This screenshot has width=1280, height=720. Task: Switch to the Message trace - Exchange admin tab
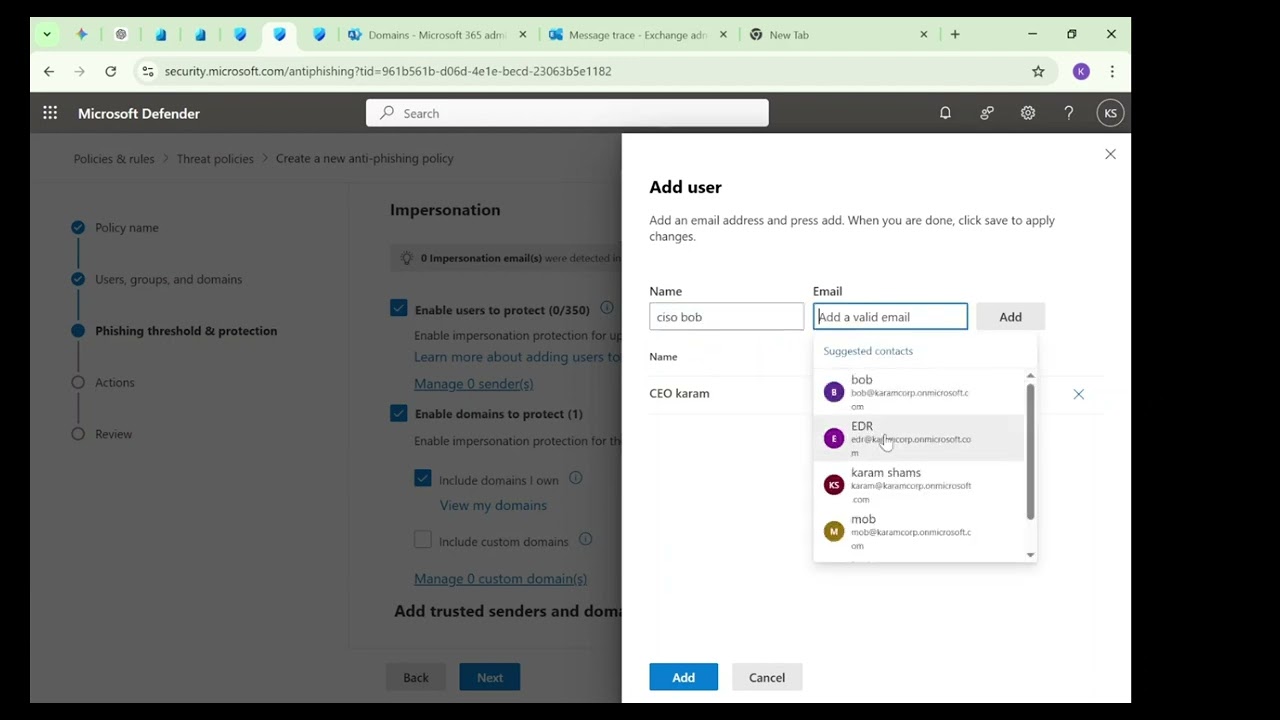(637, 35)
